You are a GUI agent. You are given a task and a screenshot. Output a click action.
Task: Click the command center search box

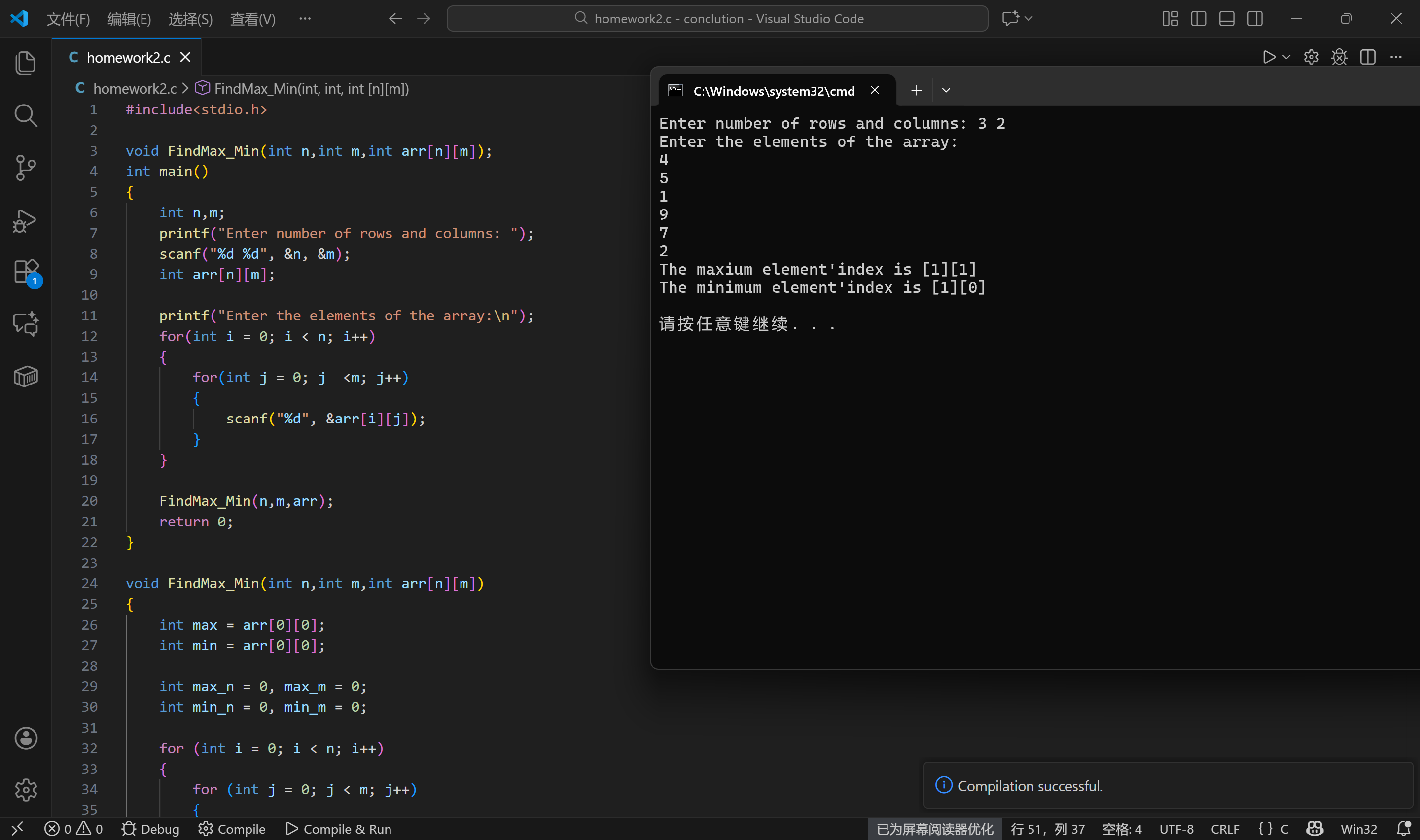pyautogui.click(x=717, y=19)
